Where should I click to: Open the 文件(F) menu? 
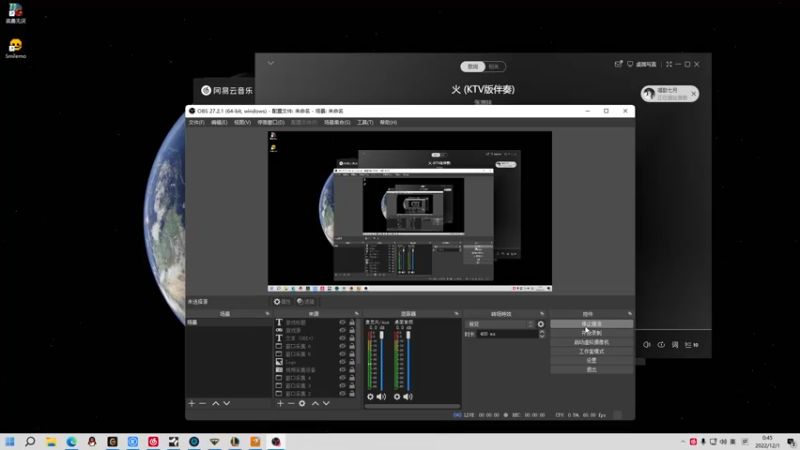tap(196, 122)
